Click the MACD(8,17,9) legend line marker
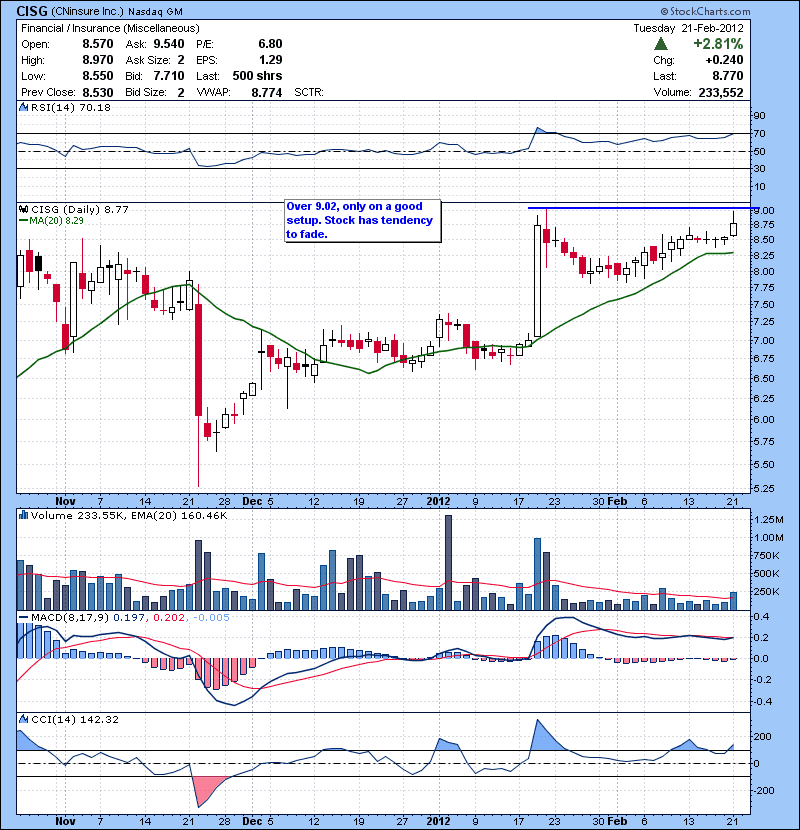 23,618
